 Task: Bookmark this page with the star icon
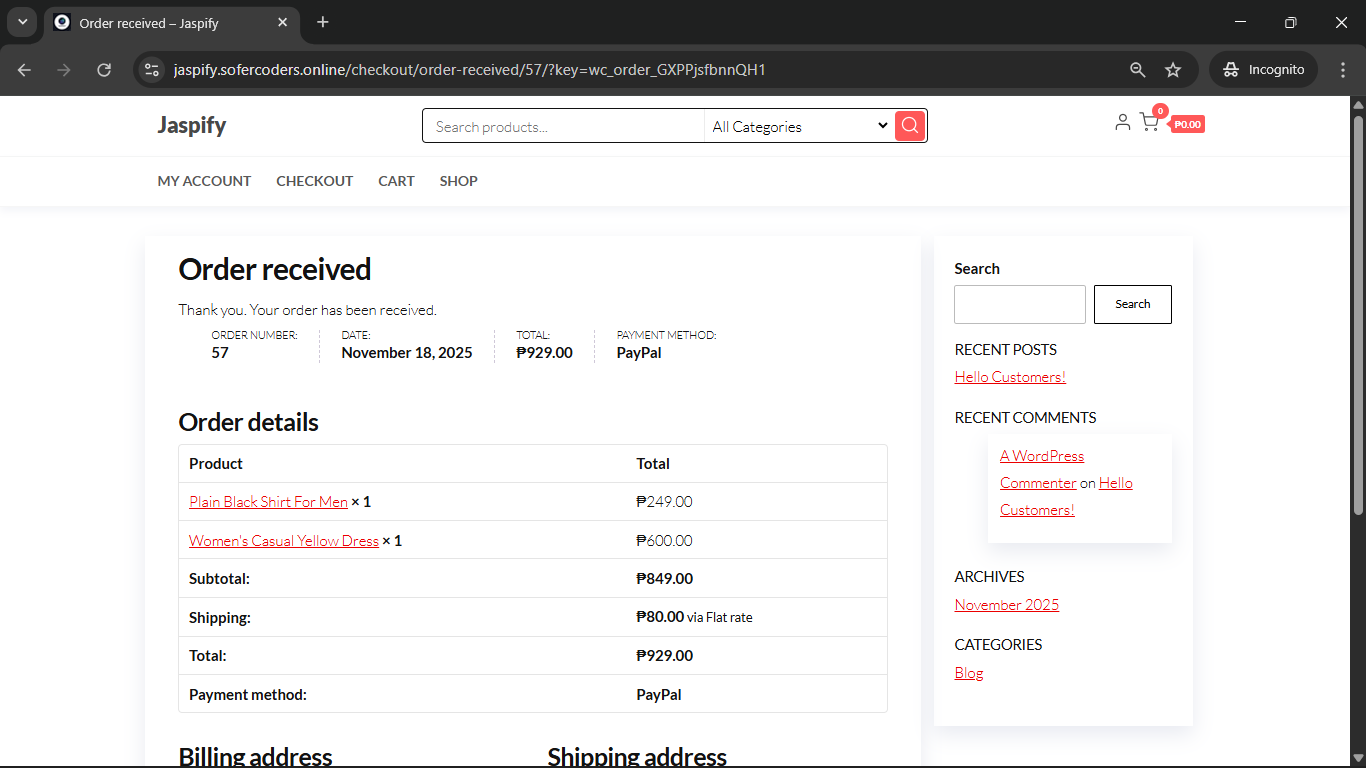(x=1173, y=70)
